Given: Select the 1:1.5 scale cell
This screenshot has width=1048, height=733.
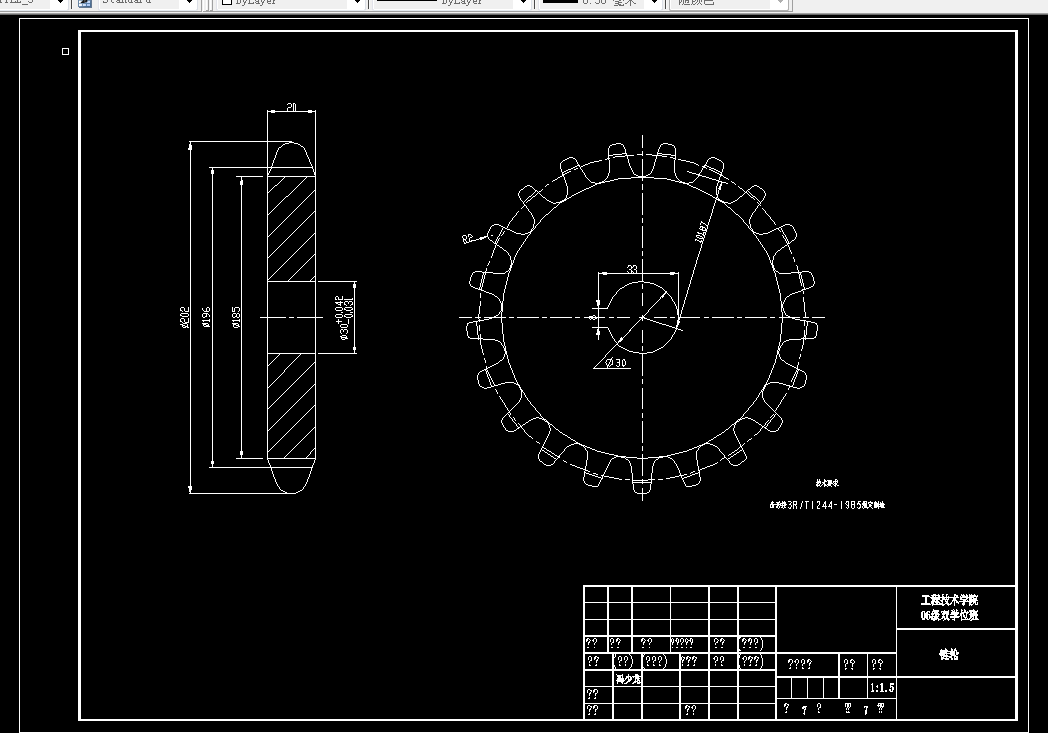Looking at the screenshot, I should pyautogui.click(x=882, y=688).
